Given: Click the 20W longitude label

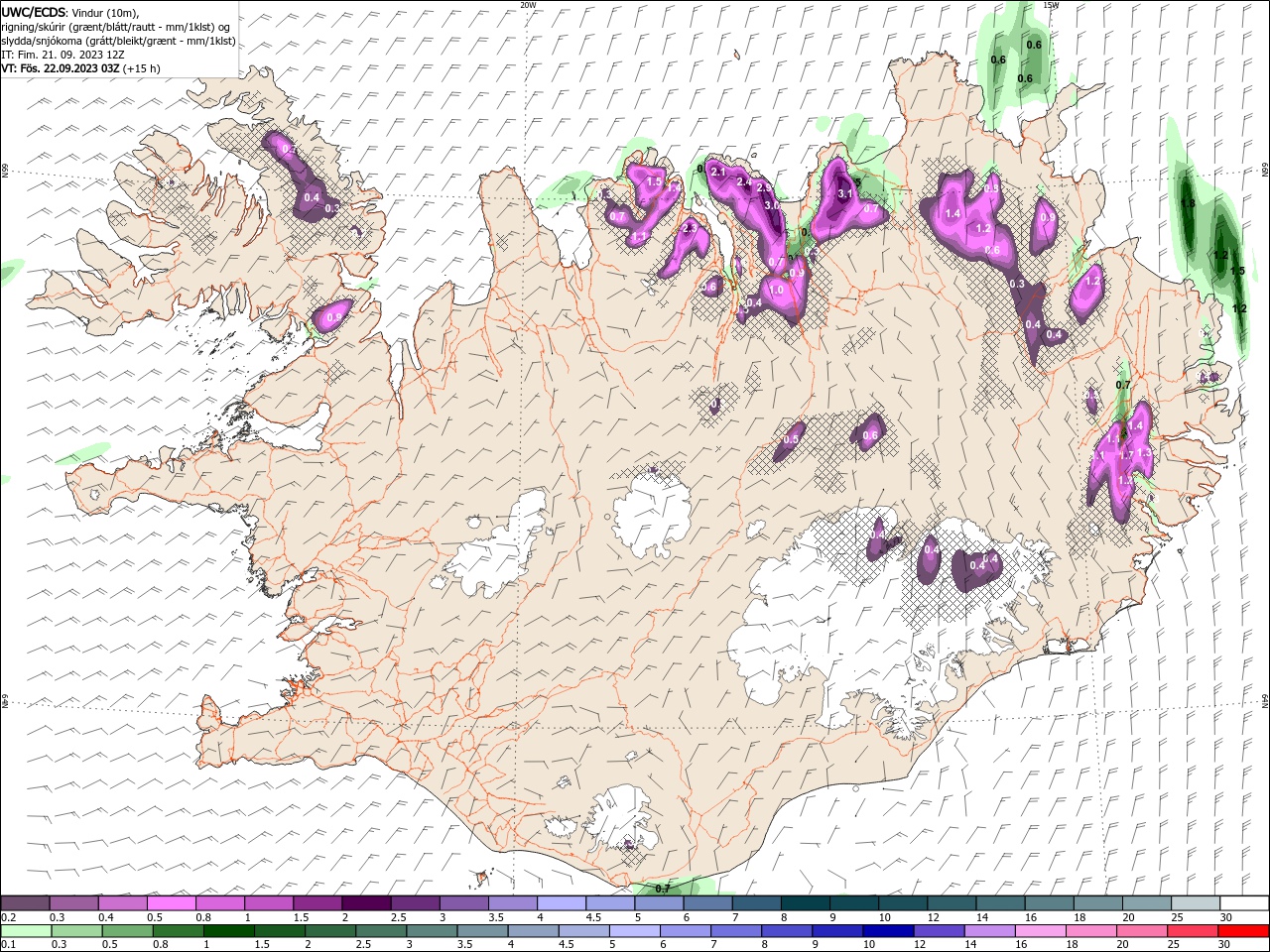Looking at the screenshot, I should coord(528,5).
